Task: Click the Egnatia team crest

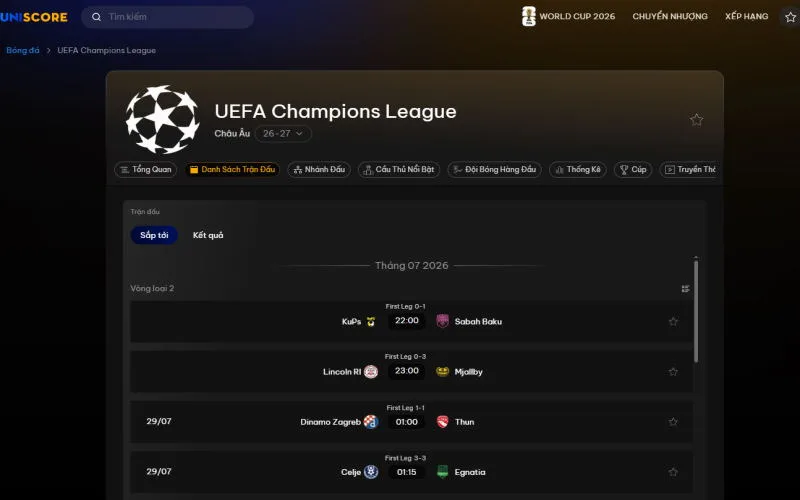Action: pyautogui.click(x=442, y=472)
